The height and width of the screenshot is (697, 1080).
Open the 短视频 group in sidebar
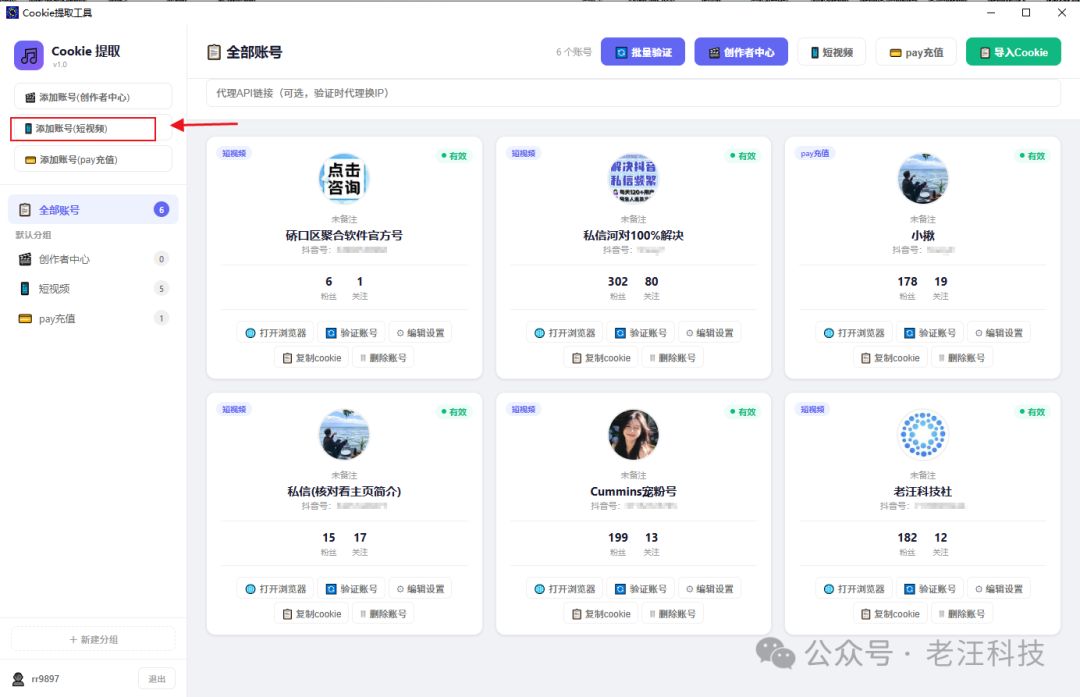[93, 289]
